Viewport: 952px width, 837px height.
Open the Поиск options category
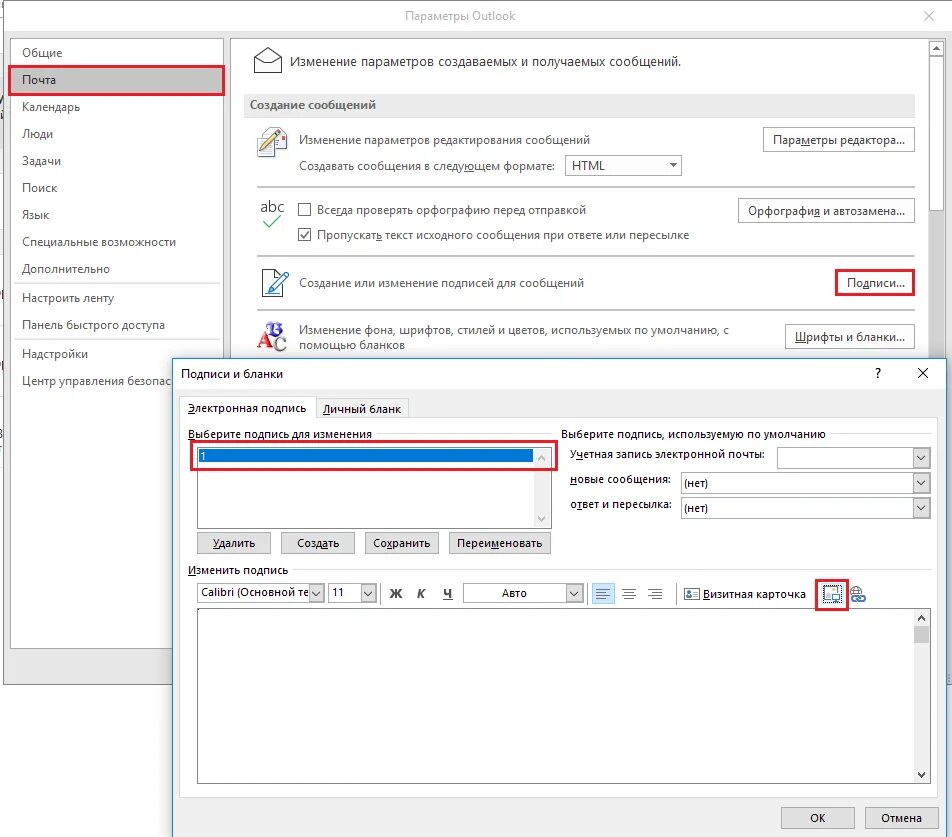pyautogui.click(x=117, y=188)
